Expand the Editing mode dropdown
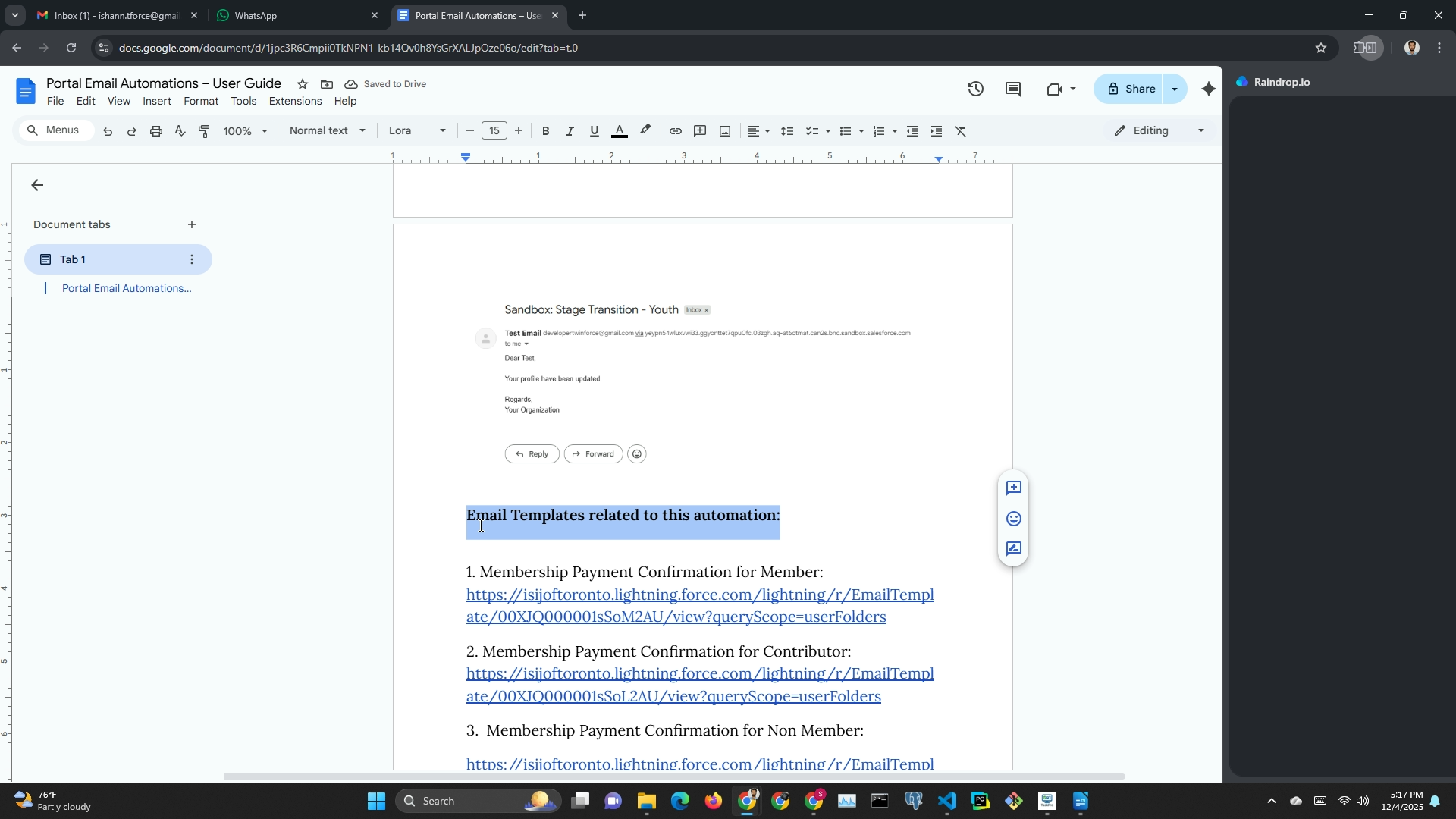Image resolution: width=1456 pixels, height=819 pixels. click(x=1159, y=130)
